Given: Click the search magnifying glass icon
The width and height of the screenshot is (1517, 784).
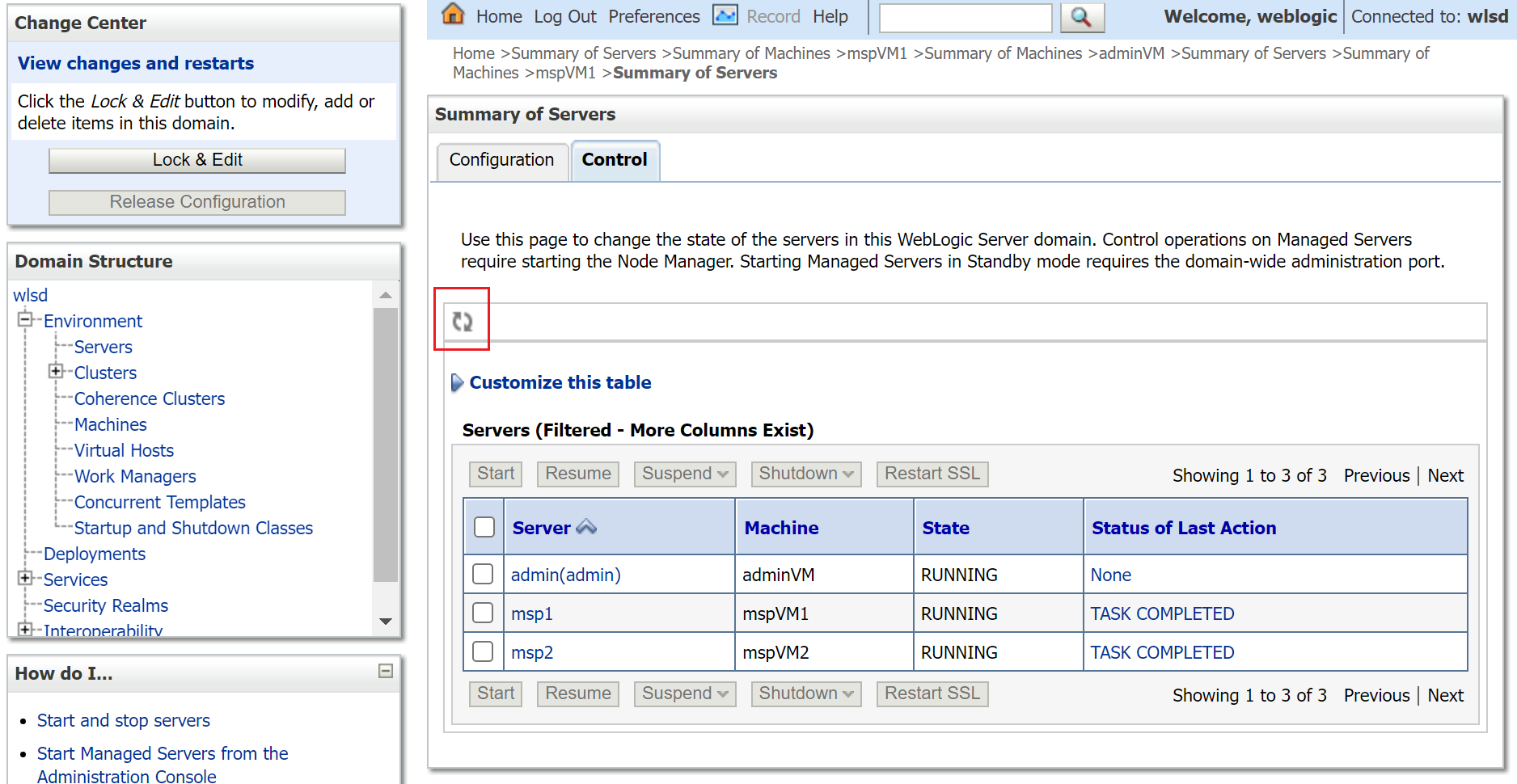Looking at the screenshot, I should tap(1082, 17).
